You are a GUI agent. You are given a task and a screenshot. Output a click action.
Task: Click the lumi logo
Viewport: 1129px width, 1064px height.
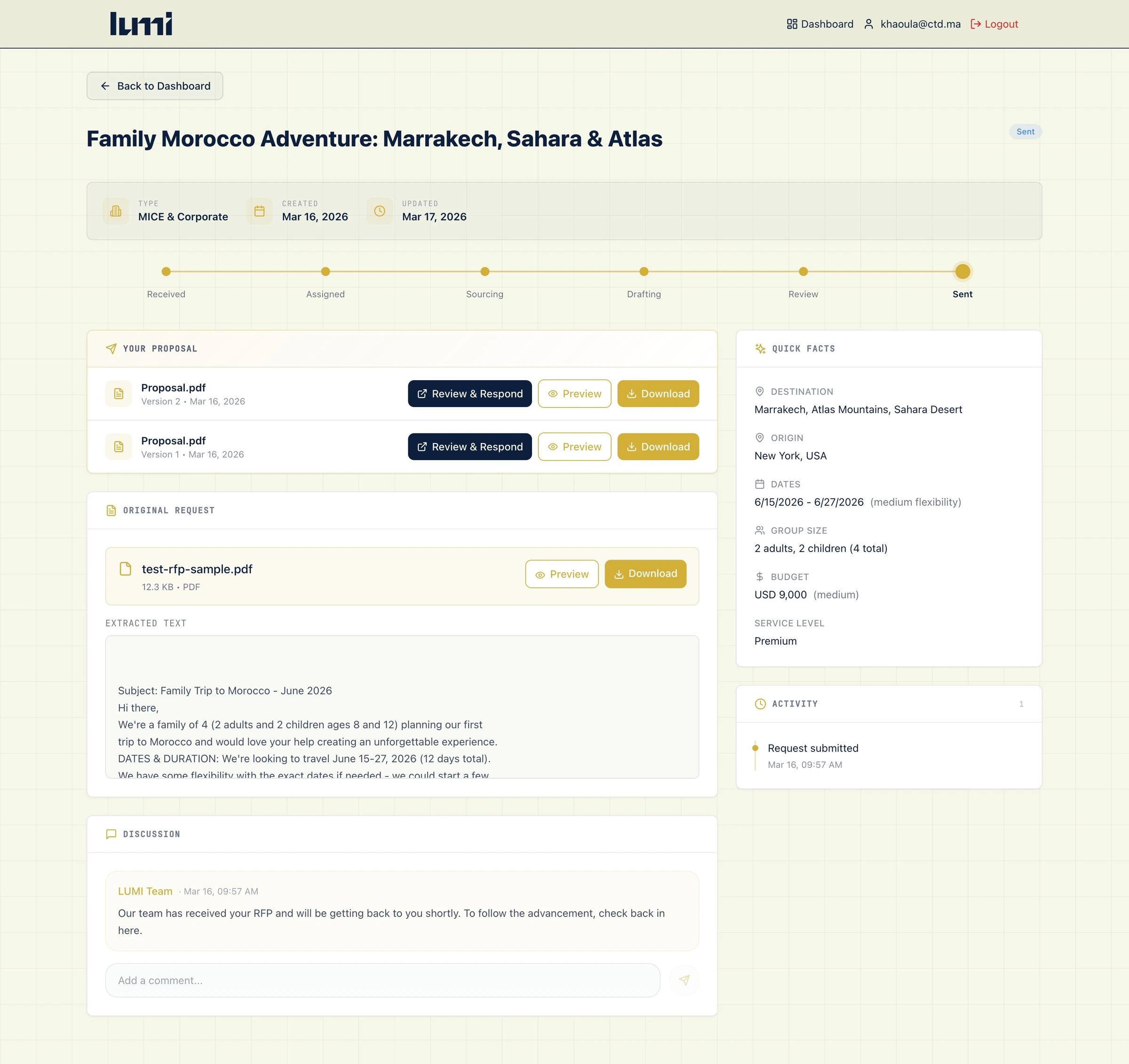coord(141,24)
